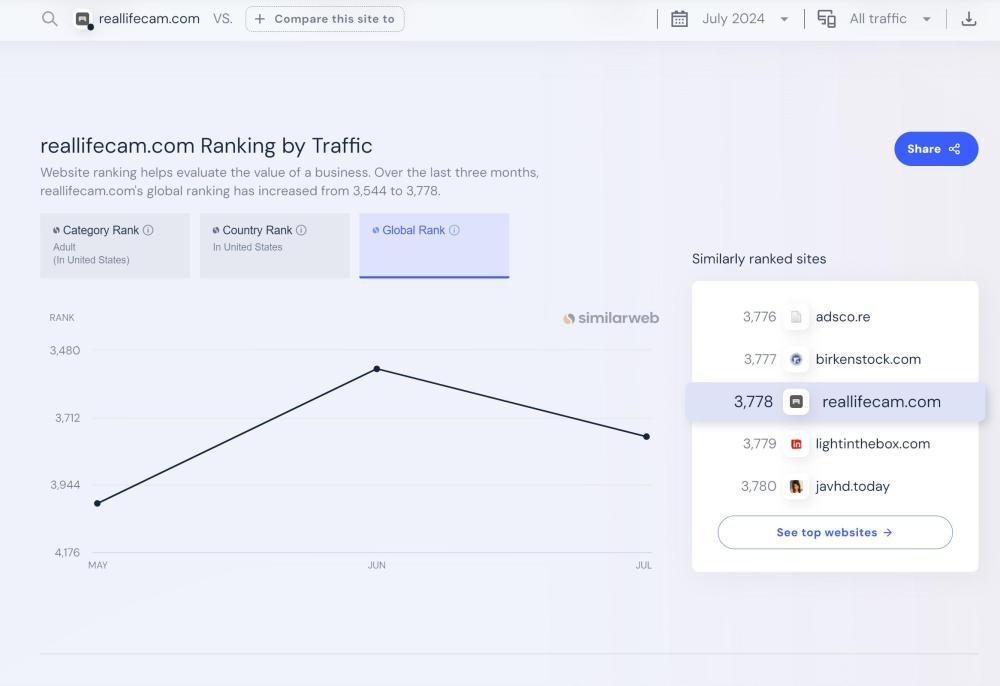This screenshot has height=686, width=1000.
Task: Click the Country Rank info icon
Action: [301, 230]
